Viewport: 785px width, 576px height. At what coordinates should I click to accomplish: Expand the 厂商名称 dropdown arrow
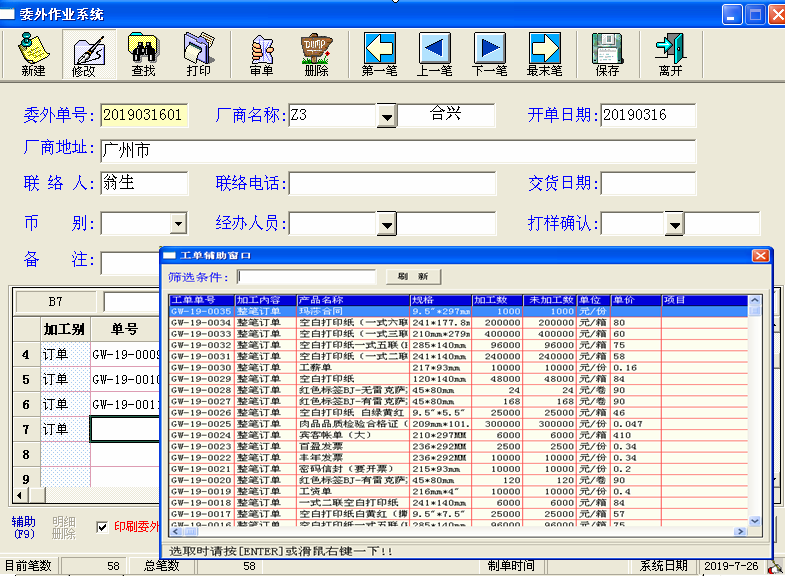[x=386, y=116]
